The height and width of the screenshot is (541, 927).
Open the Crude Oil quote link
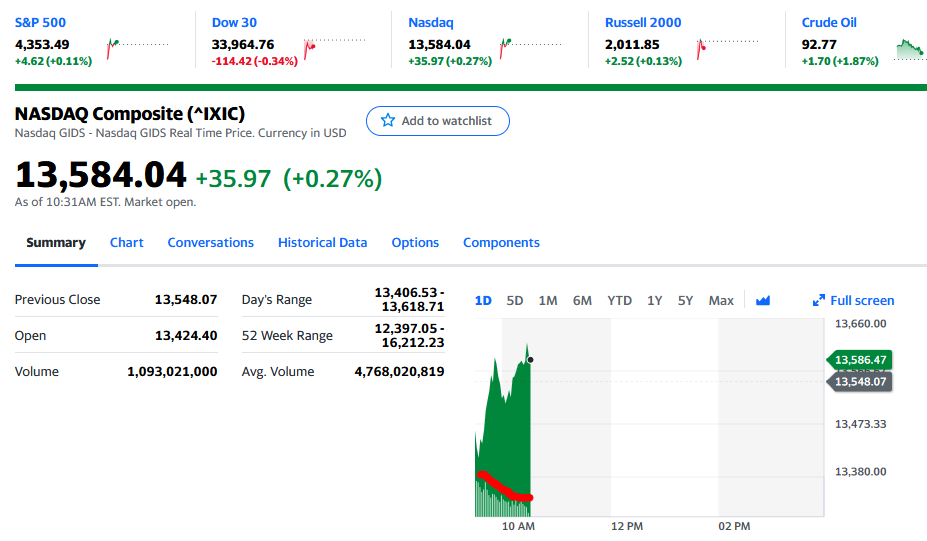point(829,22)
